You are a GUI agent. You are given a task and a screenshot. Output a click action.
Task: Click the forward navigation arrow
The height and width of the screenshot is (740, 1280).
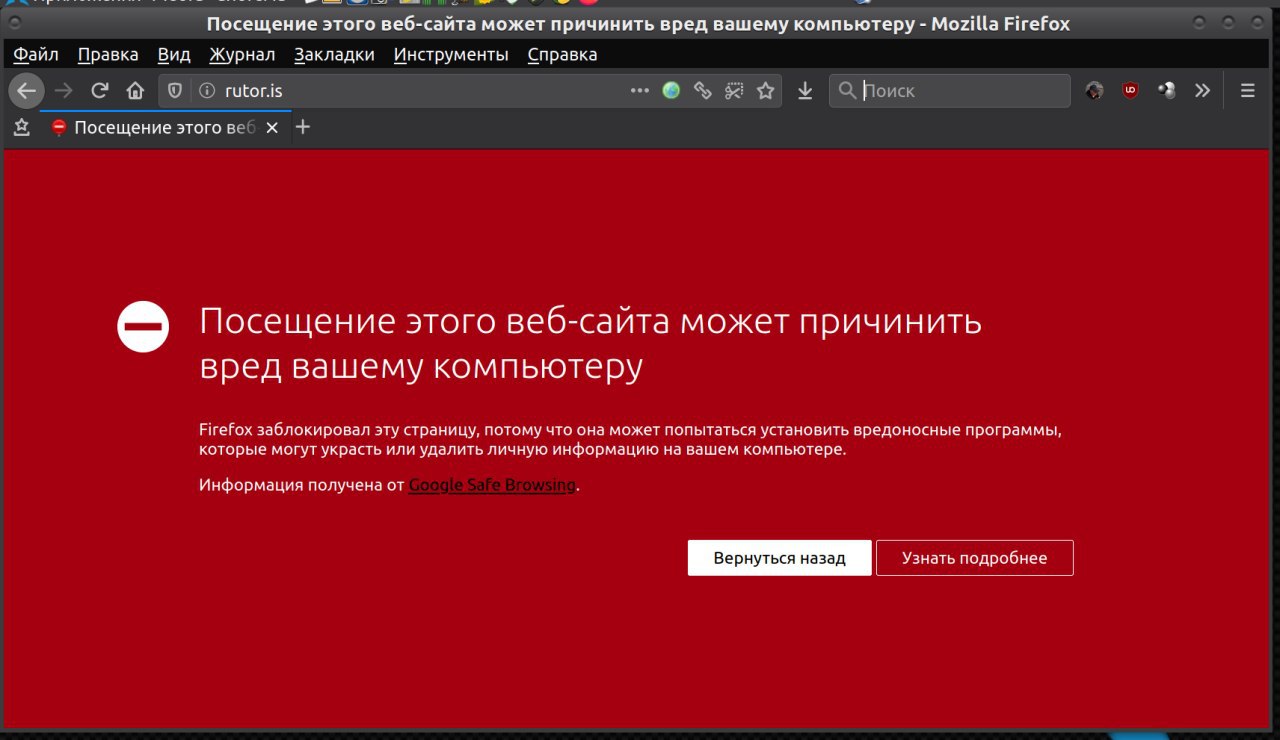click(64, 91)
